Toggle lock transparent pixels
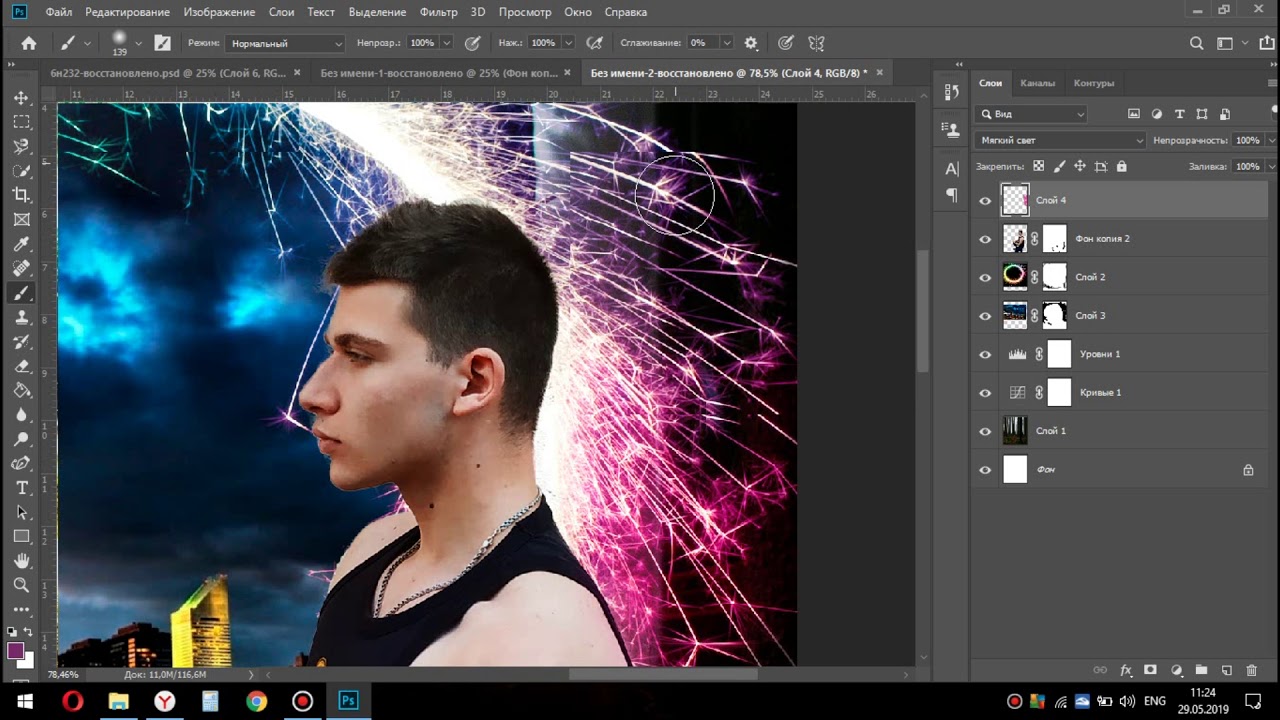The image size is (1280, 720). [1038, 166]
